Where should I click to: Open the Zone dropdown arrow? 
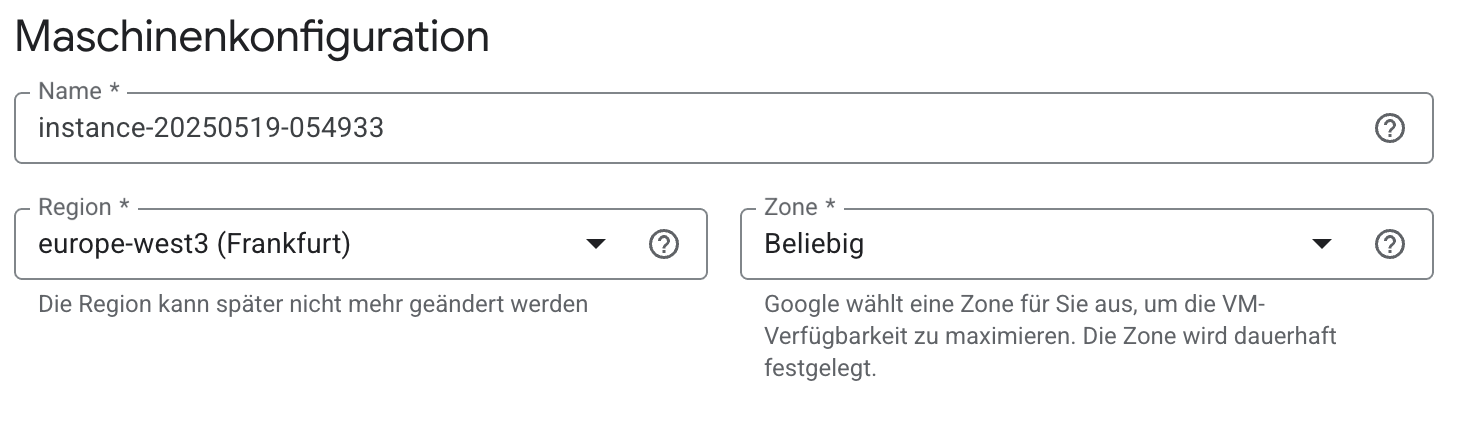coord(1322,244)
